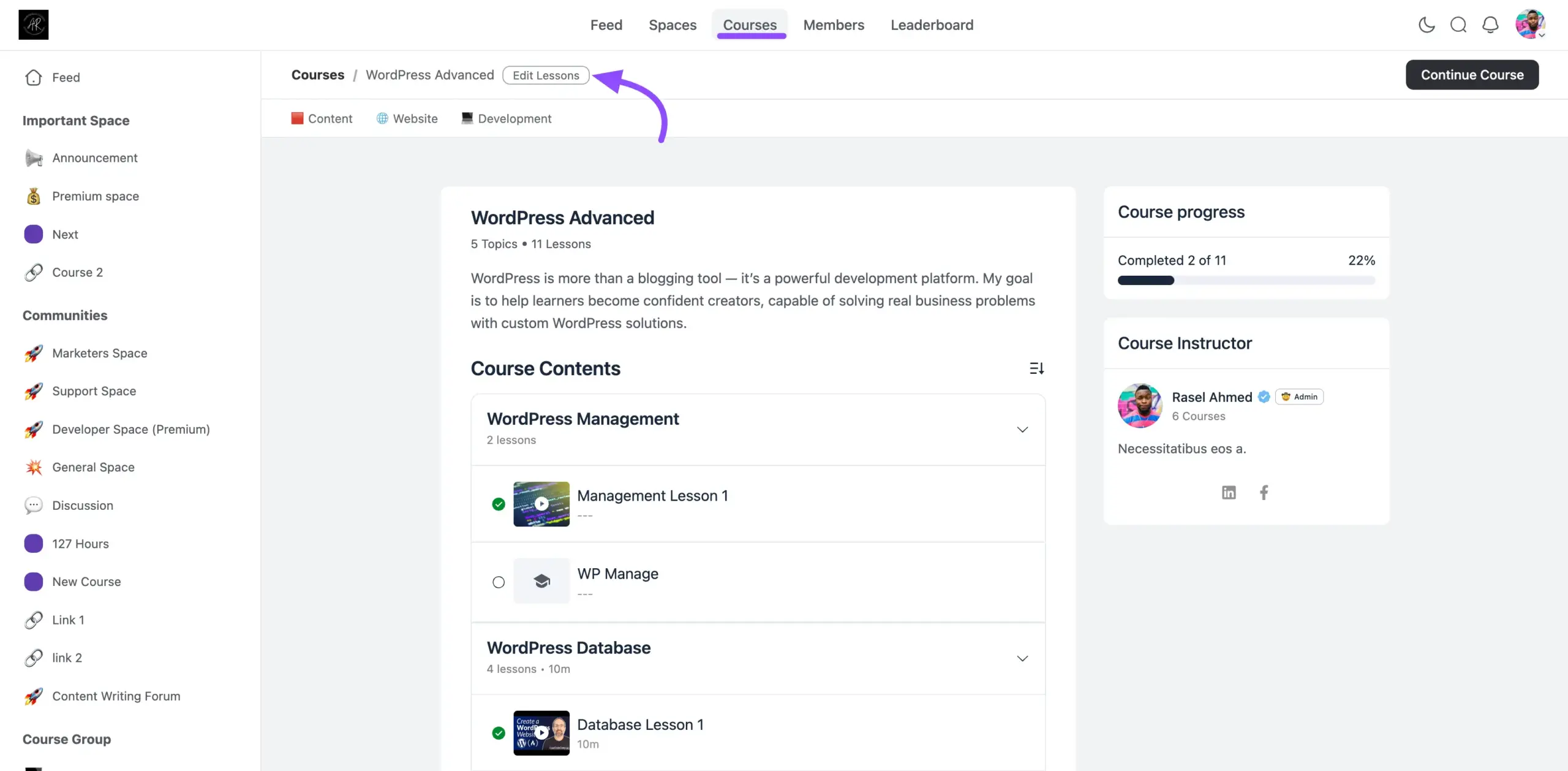Click 'Necessitatibus eos a.' bio text
Screen dimensions: 1568x771
click(1182, 449)
